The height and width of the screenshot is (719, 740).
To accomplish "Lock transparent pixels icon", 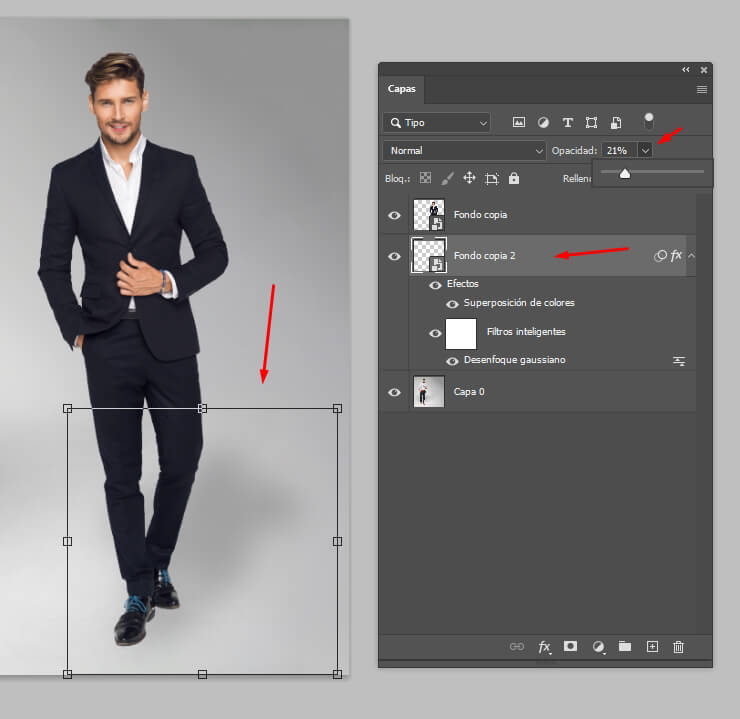I will tap(425, 178).
